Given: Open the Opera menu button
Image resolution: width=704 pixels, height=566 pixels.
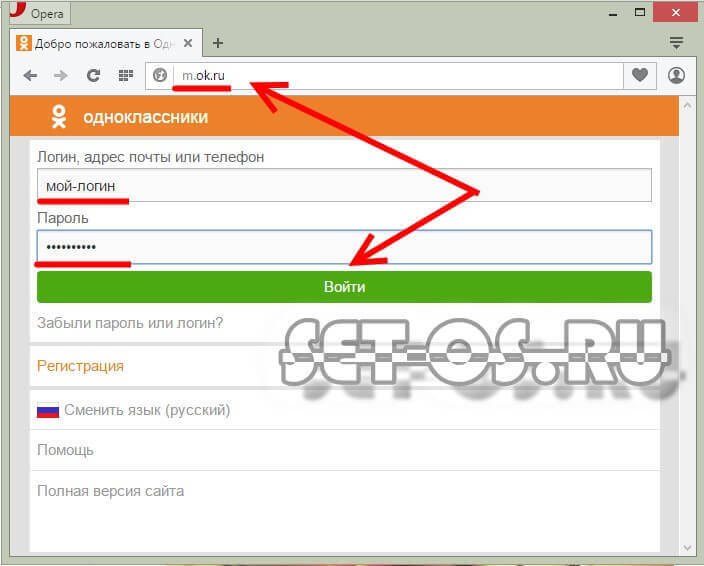Looking at the screenshot, I should [x=40, y=13].
